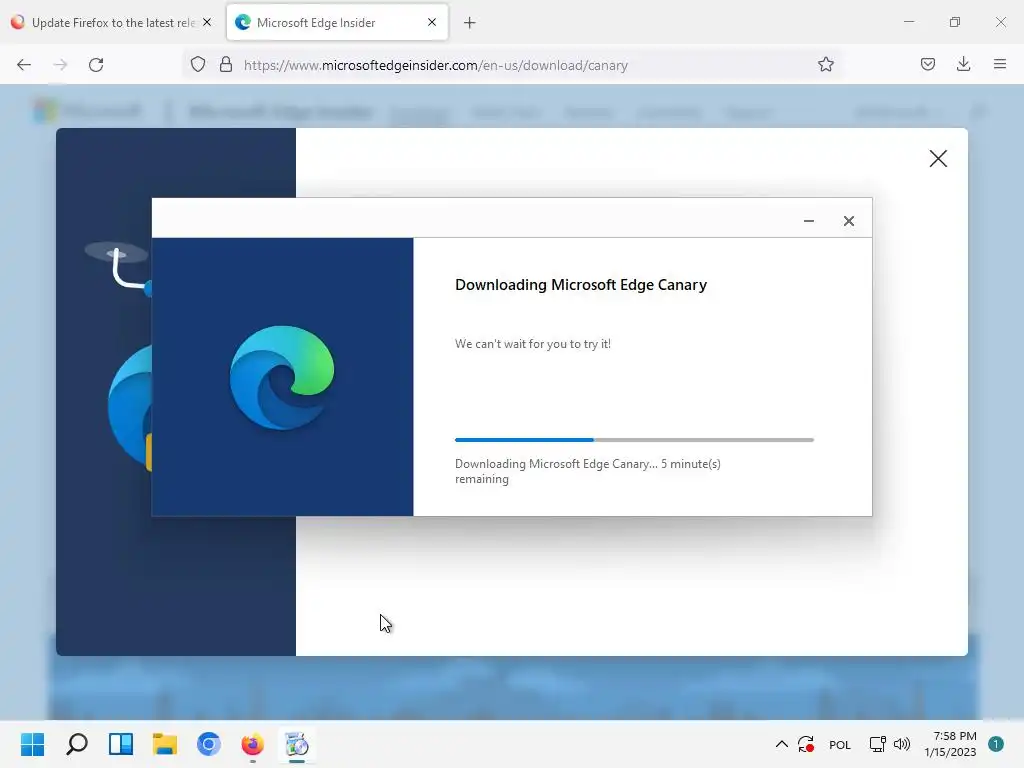
Task: Open the Save to Pocket icon
Action: click(927, 65)
